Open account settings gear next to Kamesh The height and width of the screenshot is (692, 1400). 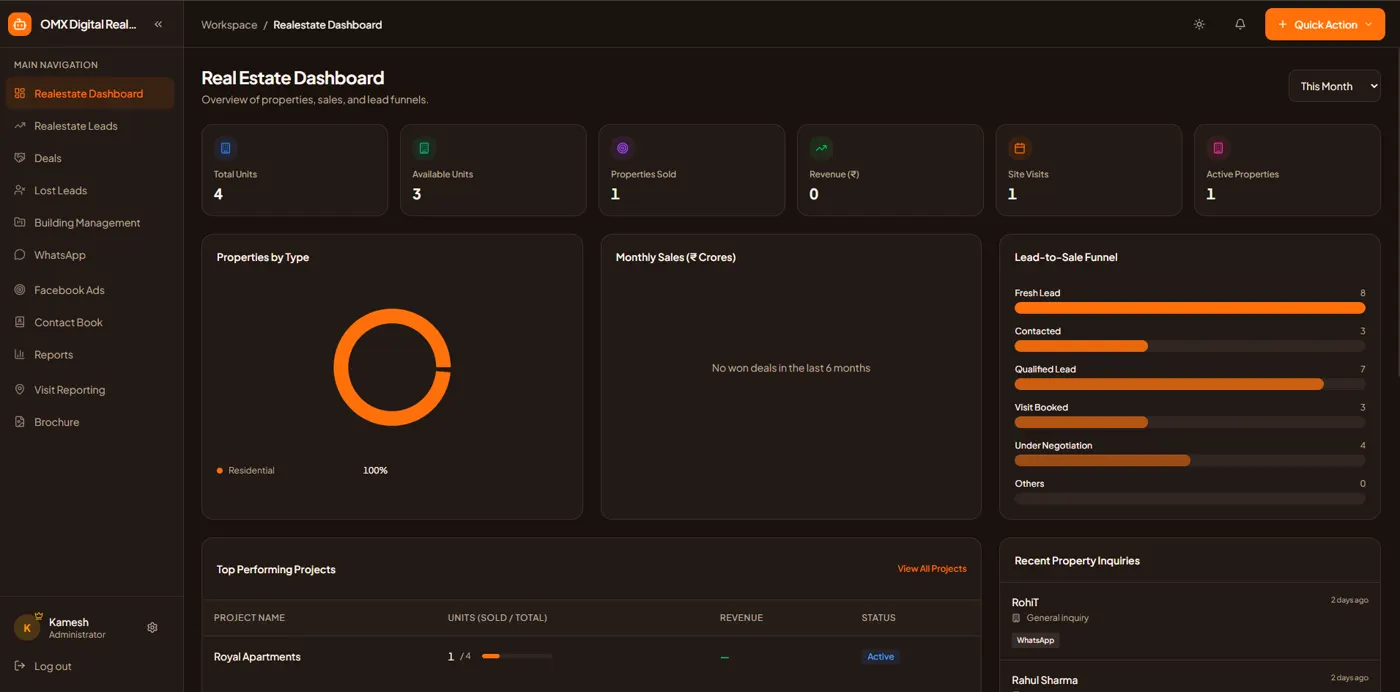pos(152,627)
